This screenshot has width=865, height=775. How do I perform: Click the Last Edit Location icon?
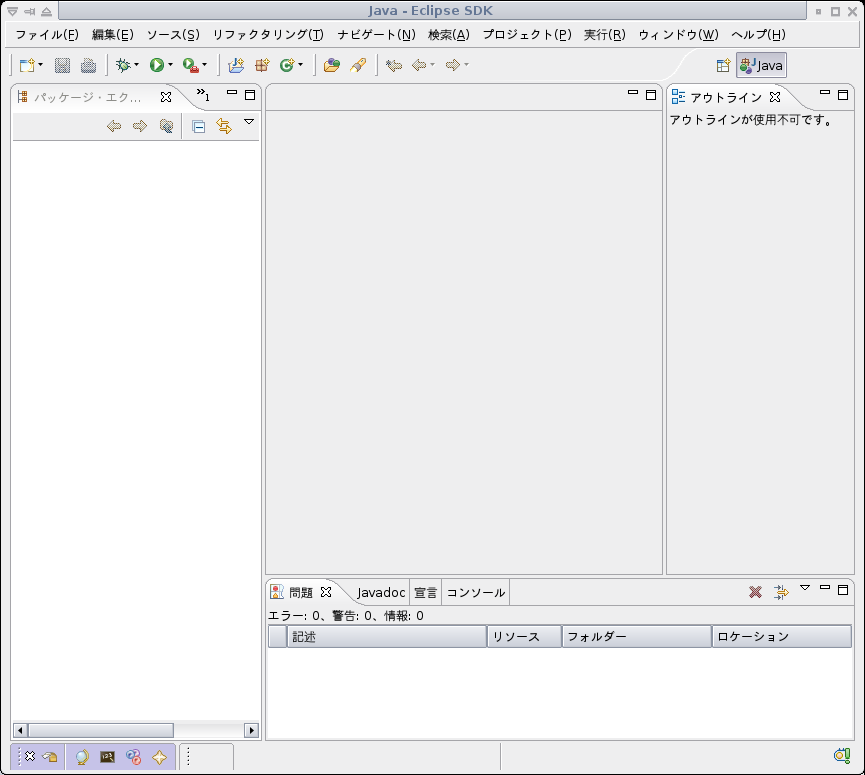(394, 66)
